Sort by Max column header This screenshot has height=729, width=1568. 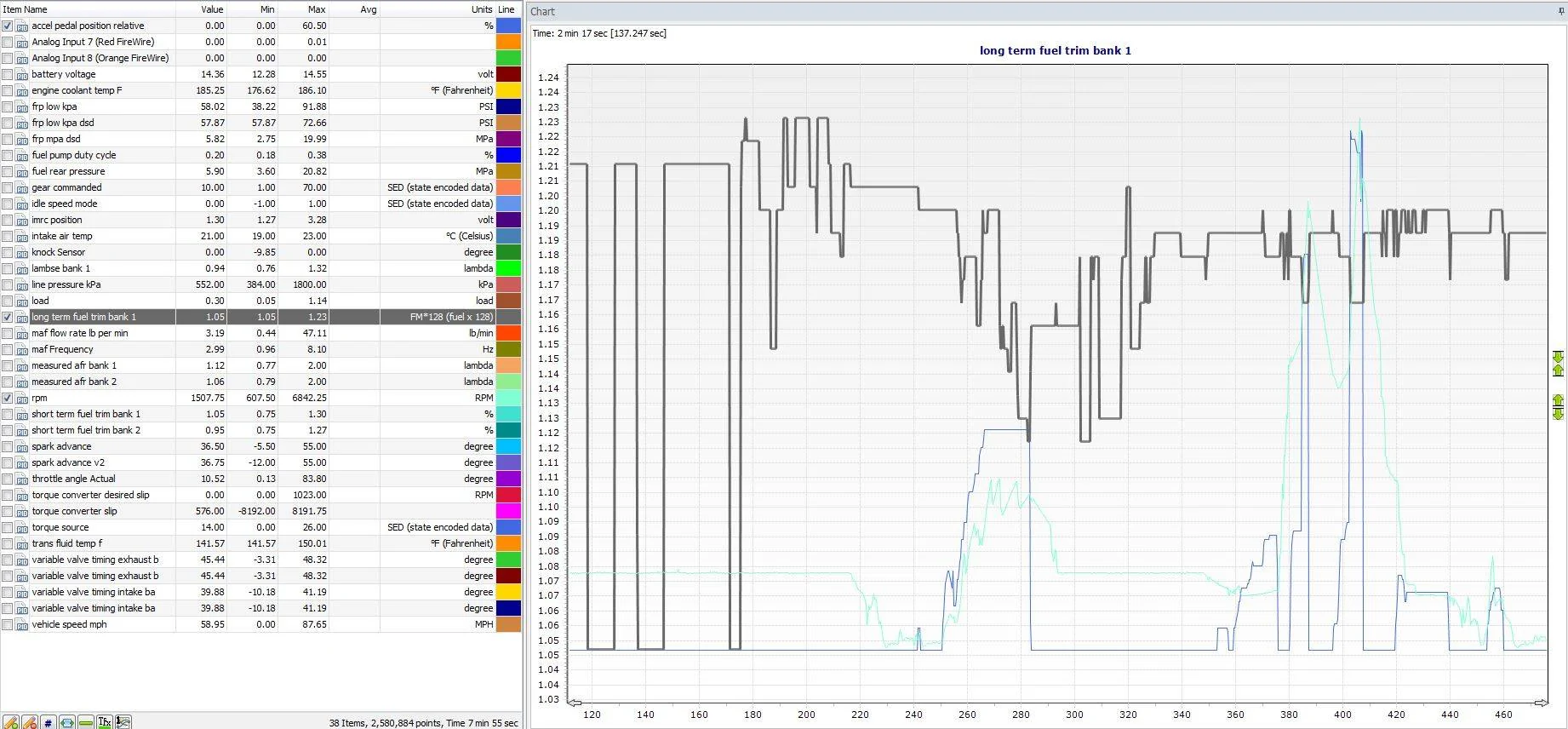pos(303,9)
